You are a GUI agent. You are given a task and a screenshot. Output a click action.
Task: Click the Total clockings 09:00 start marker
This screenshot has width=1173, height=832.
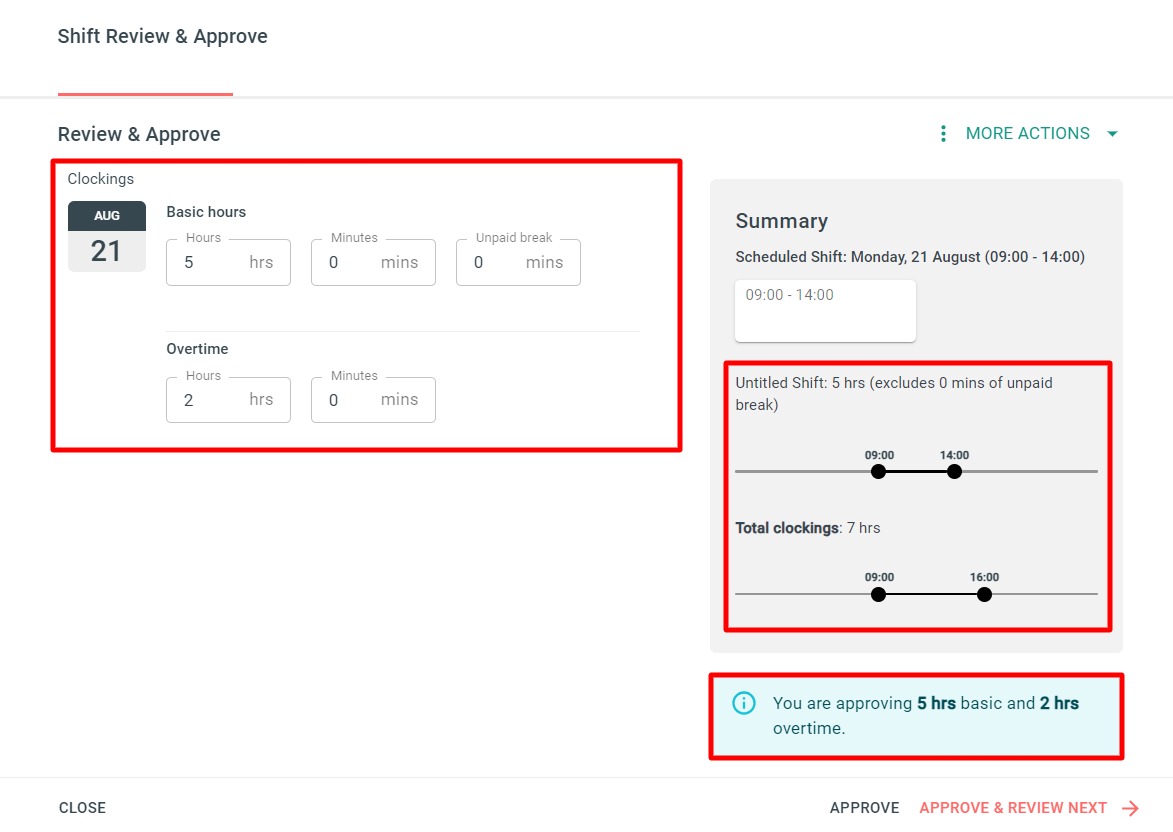coord(878,594)
